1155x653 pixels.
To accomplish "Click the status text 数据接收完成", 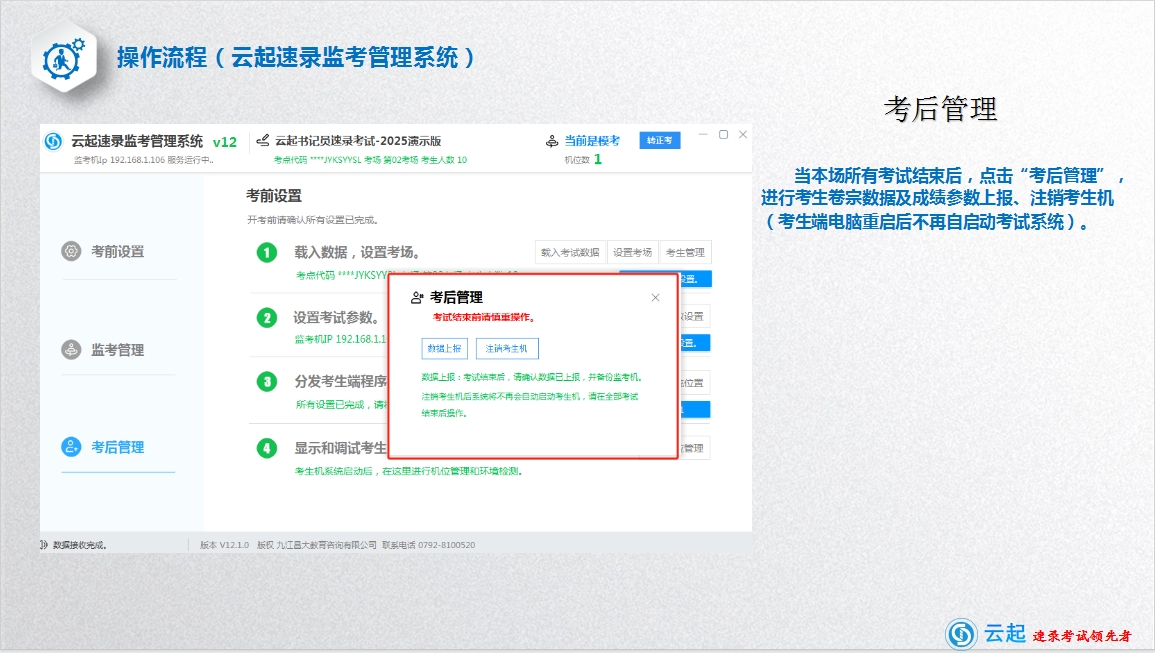I will point(80,545).
